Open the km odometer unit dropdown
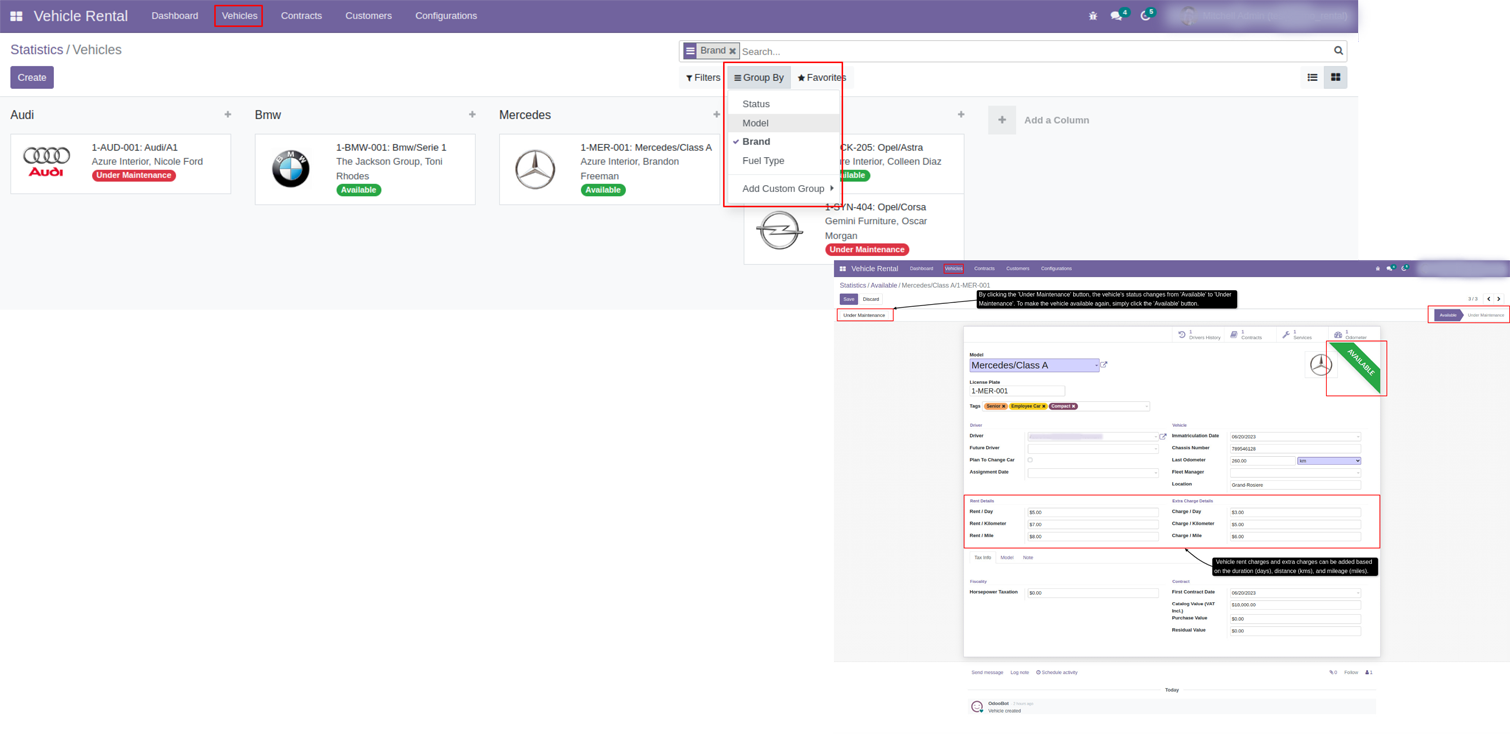Viewport: 1510px width, 734px height. coord(1328,461)
